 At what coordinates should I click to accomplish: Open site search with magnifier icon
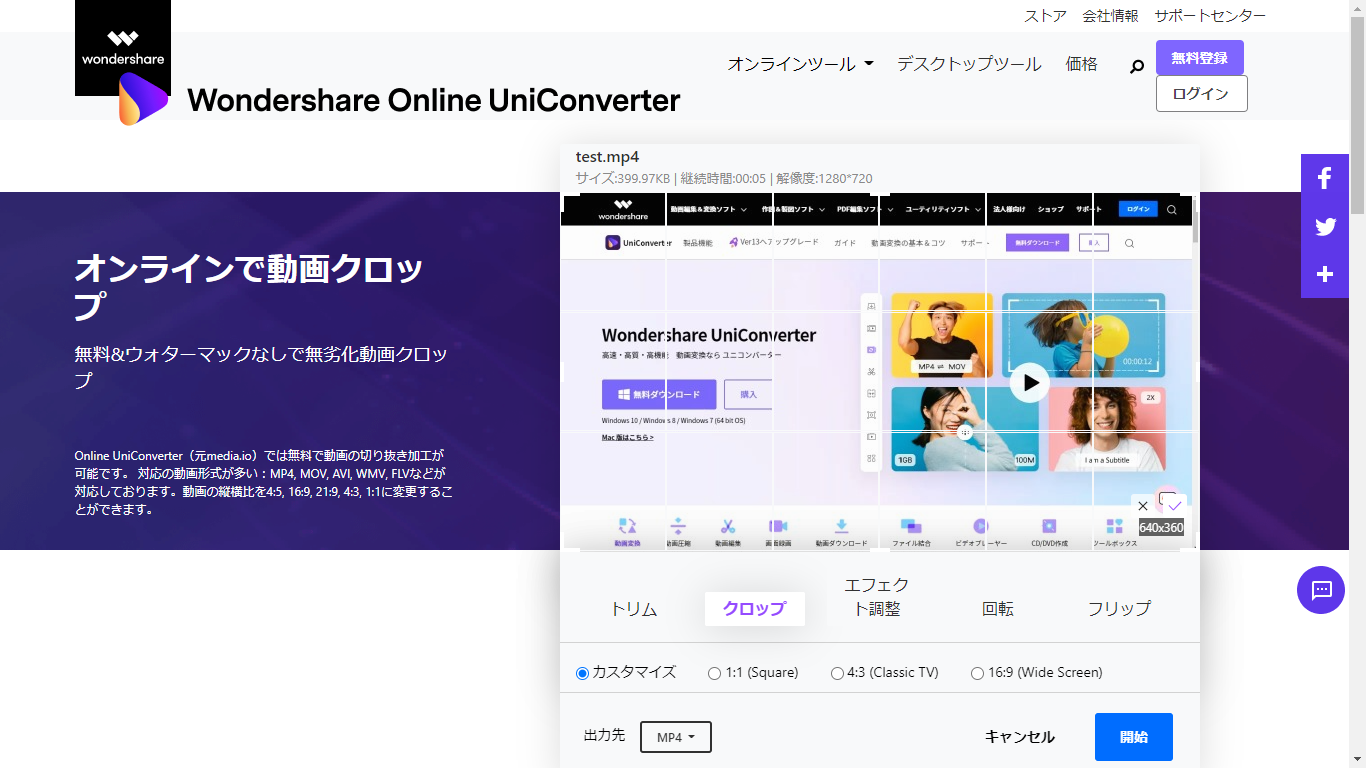pos(1137,66)
